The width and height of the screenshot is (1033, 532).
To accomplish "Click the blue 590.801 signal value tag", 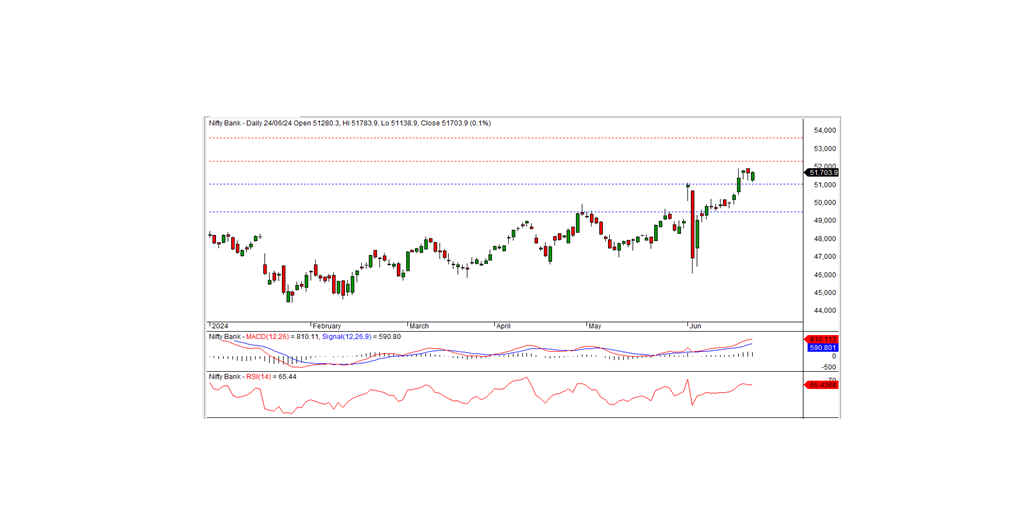I will (822, 348).
